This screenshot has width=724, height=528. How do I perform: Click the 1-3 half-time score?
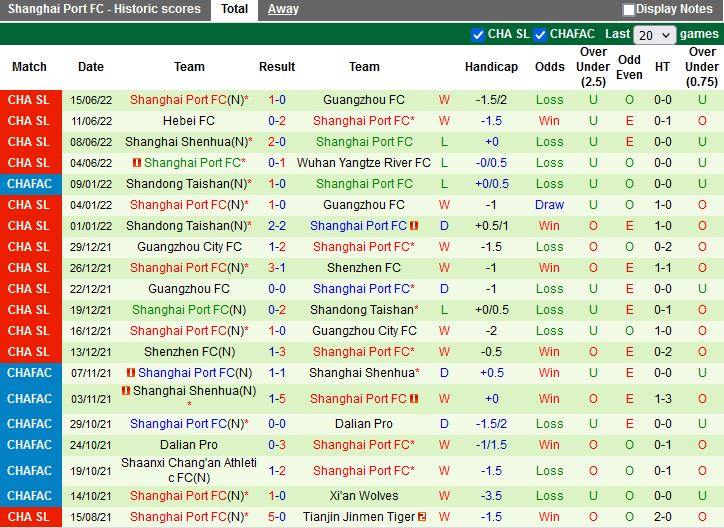coord(663,399)
